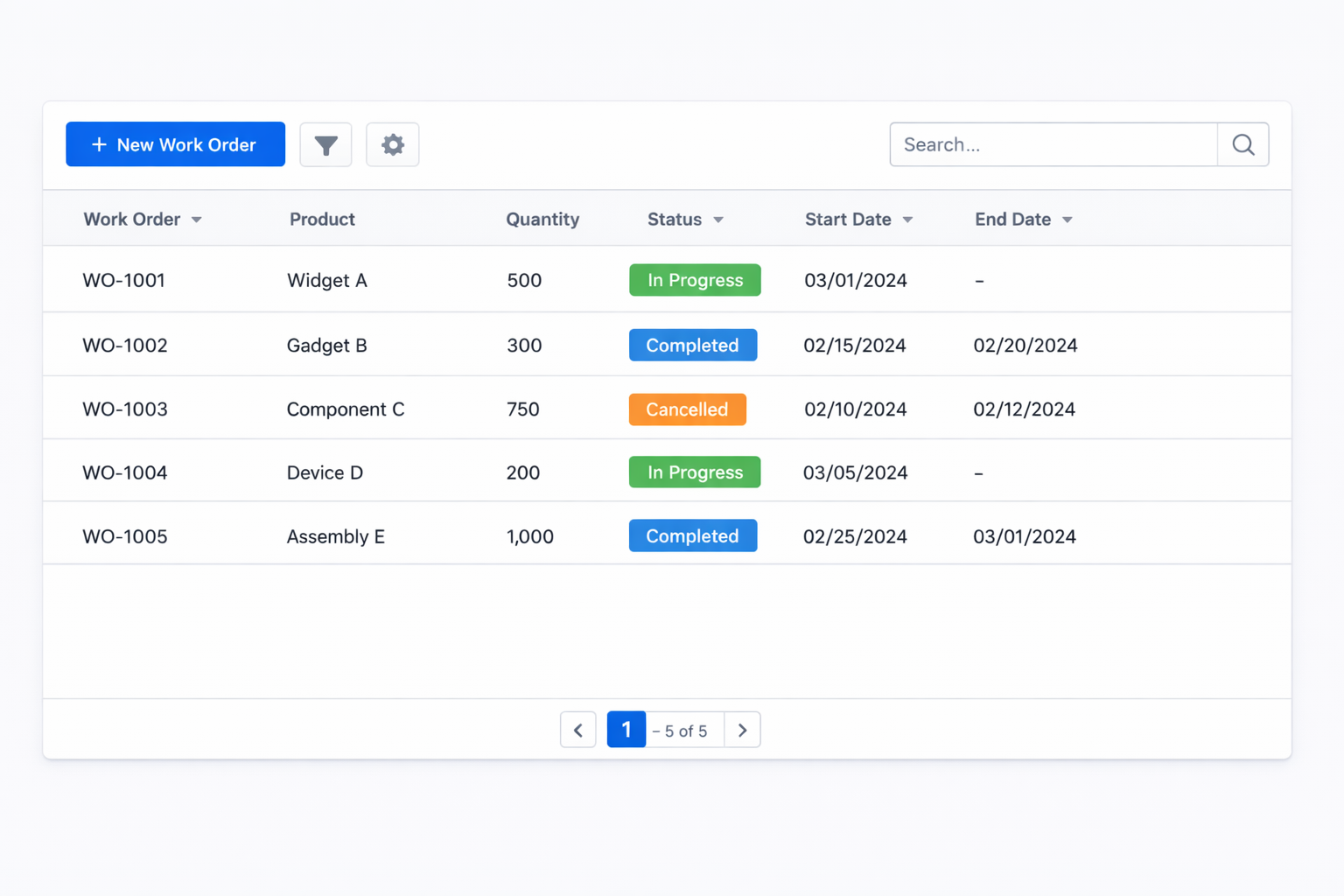The height and width of the screenshot is (896, 1344).
Task: Click the magnifying glass search icon
Action: 1242,145
